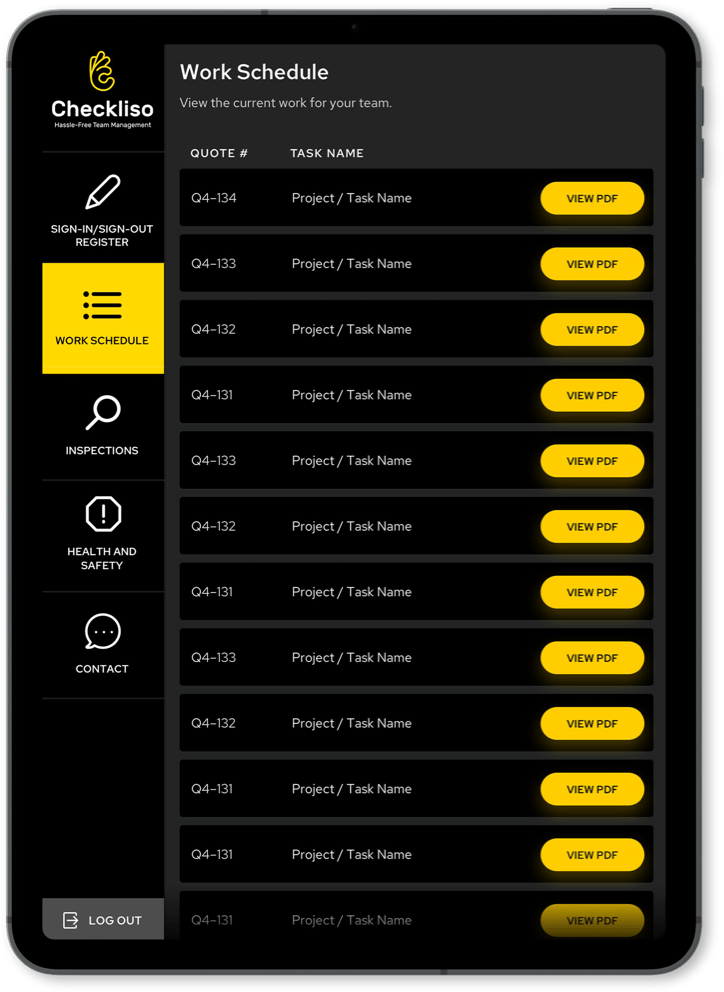The width and height of the screenshot is (724, 992).
Task: Click VIEW PDF in the faded bottom row
Action: point(592,921)
